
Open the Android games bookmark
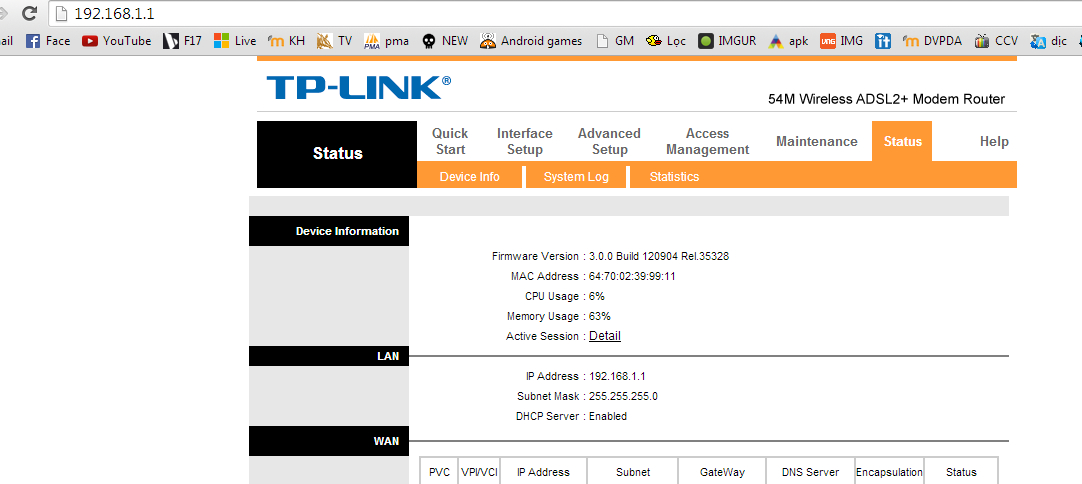click(x=531, y=41)
